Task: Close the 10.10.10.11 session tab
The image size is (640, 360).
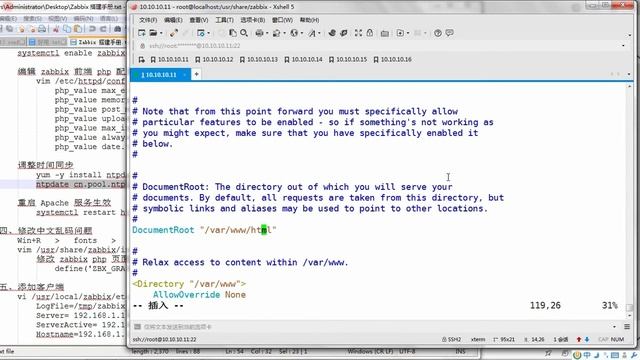Action: coord(184,75)
